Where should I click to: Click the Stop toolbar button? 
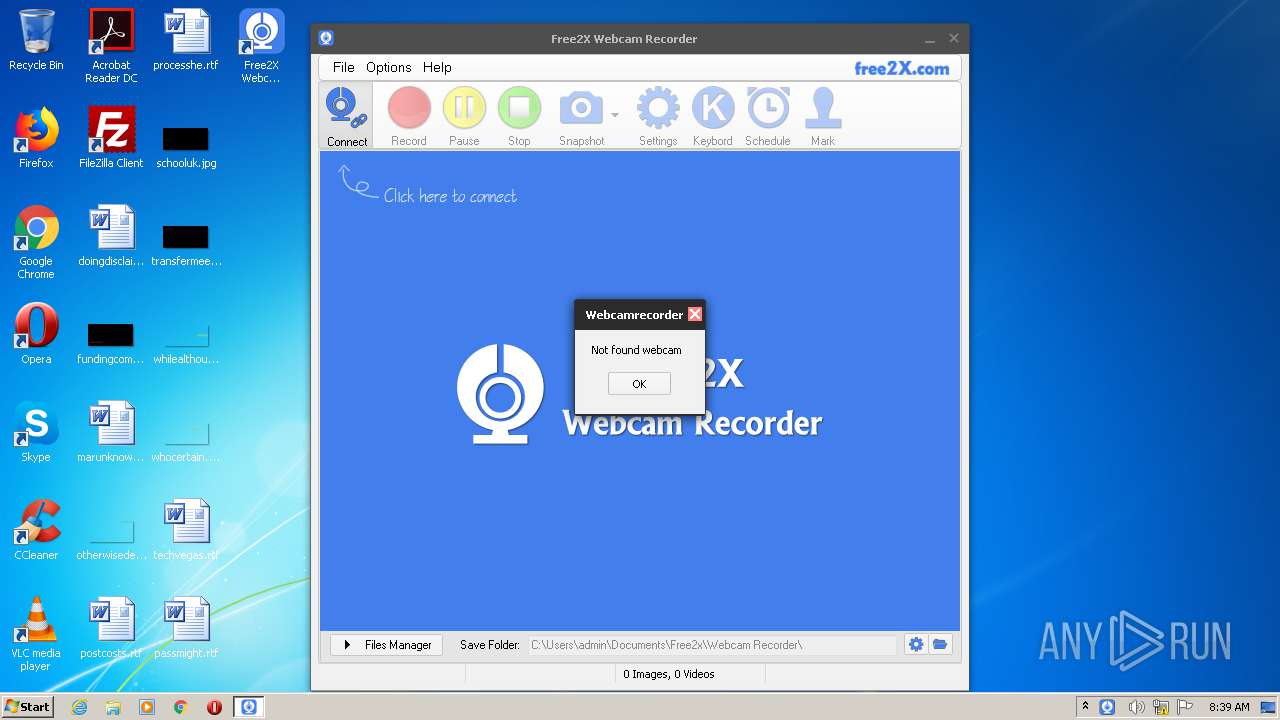(x=519, y=116)
